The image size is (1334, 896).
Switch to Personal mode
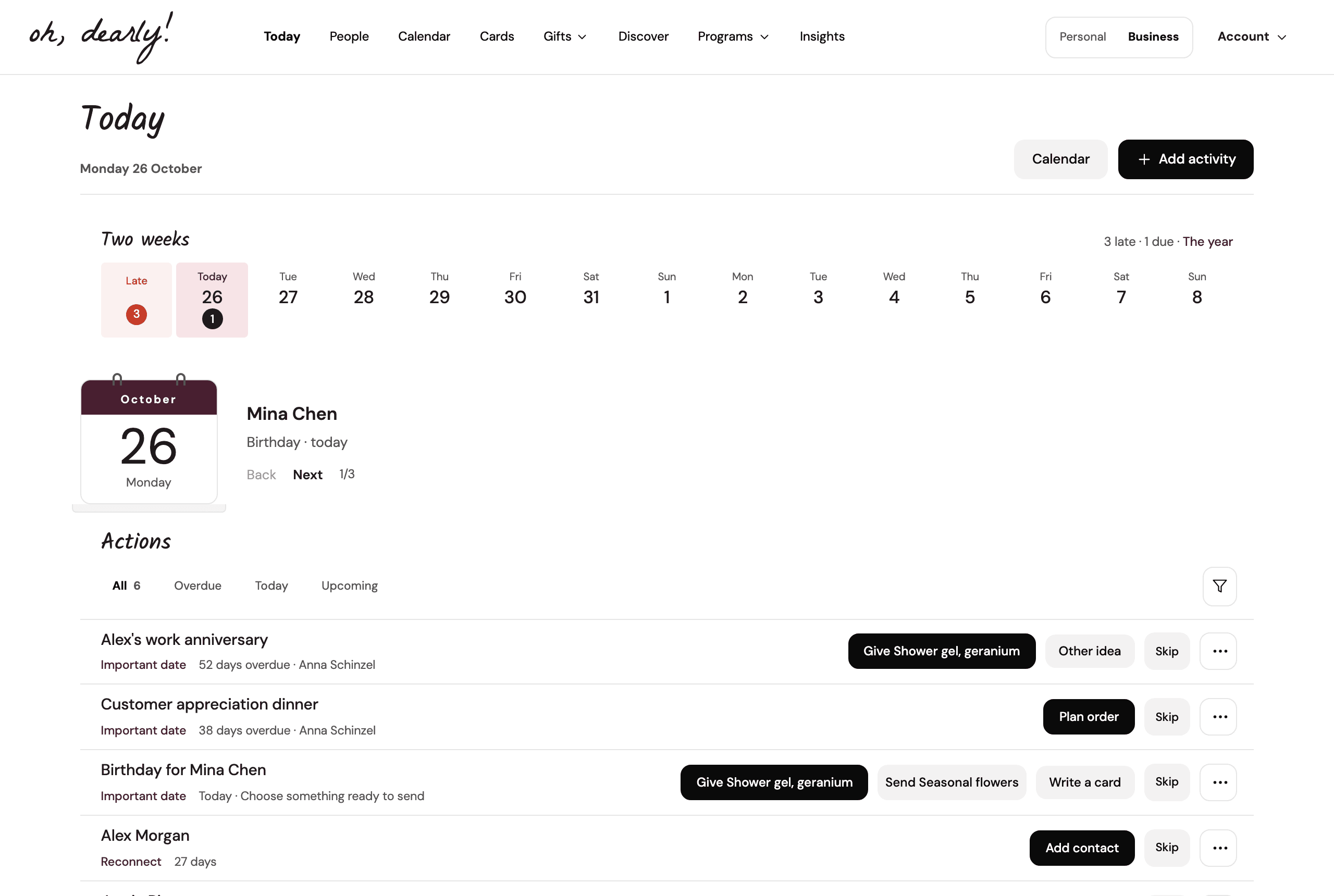point(1082,36)
